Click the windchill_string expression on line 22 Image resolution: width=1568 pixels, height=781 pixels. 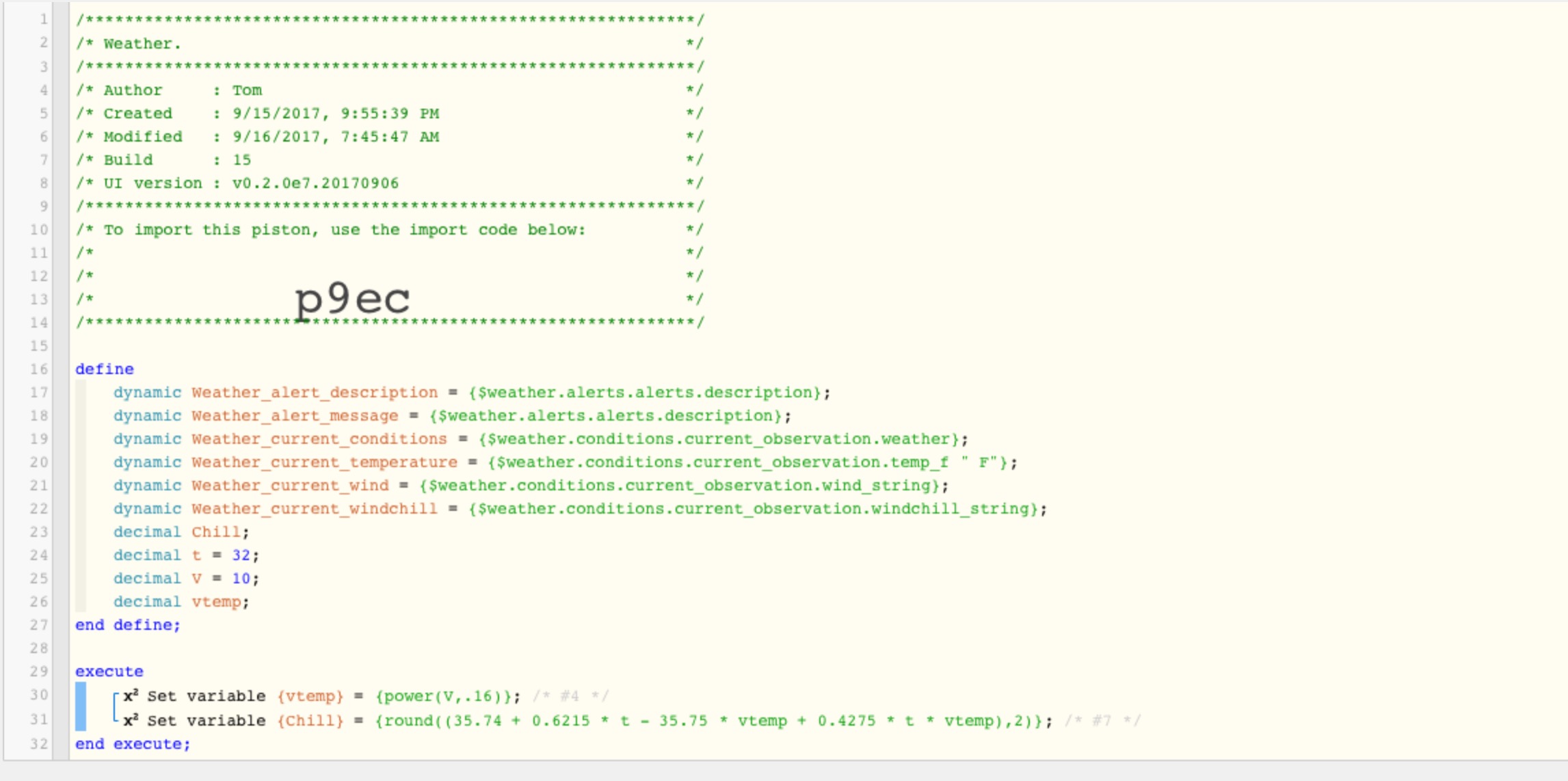tap(754, 509)
